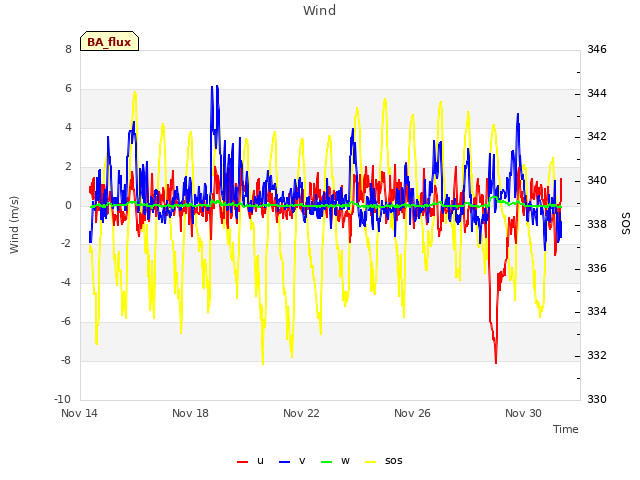Click the right axis value "336"
640x480 pixels.
pyautogui.click(x=597, y=268)
